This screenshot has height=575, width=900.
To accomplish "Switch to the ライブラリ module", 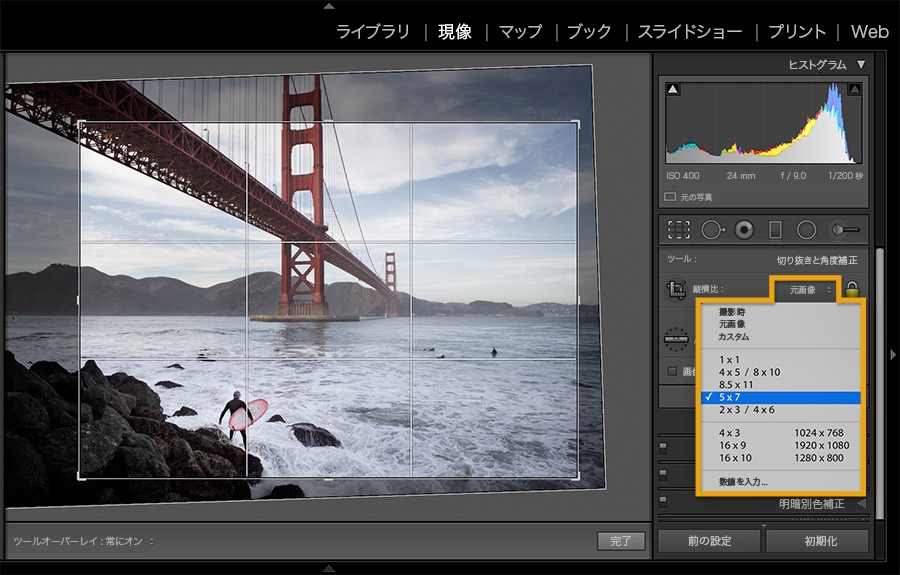I will point(373,32).
